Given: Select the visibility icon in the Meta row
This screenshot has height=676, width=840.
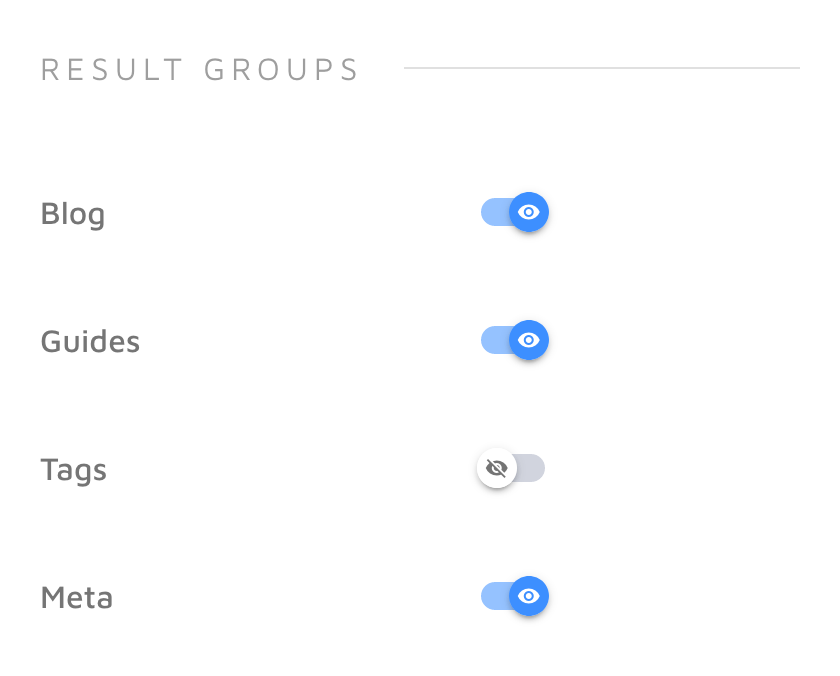Looking at the screenshot, I should [529, 596].
